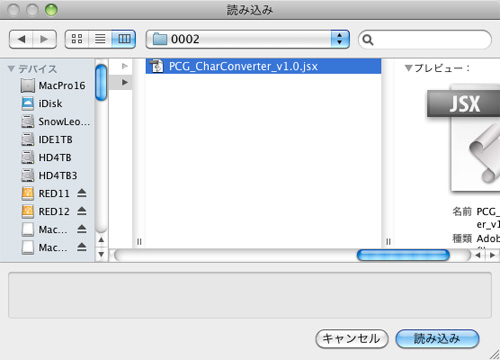This screenshot has width=500, height=360.
Task: Click the IDE1TB hard disk icon
Action: [x=28, y=139]
